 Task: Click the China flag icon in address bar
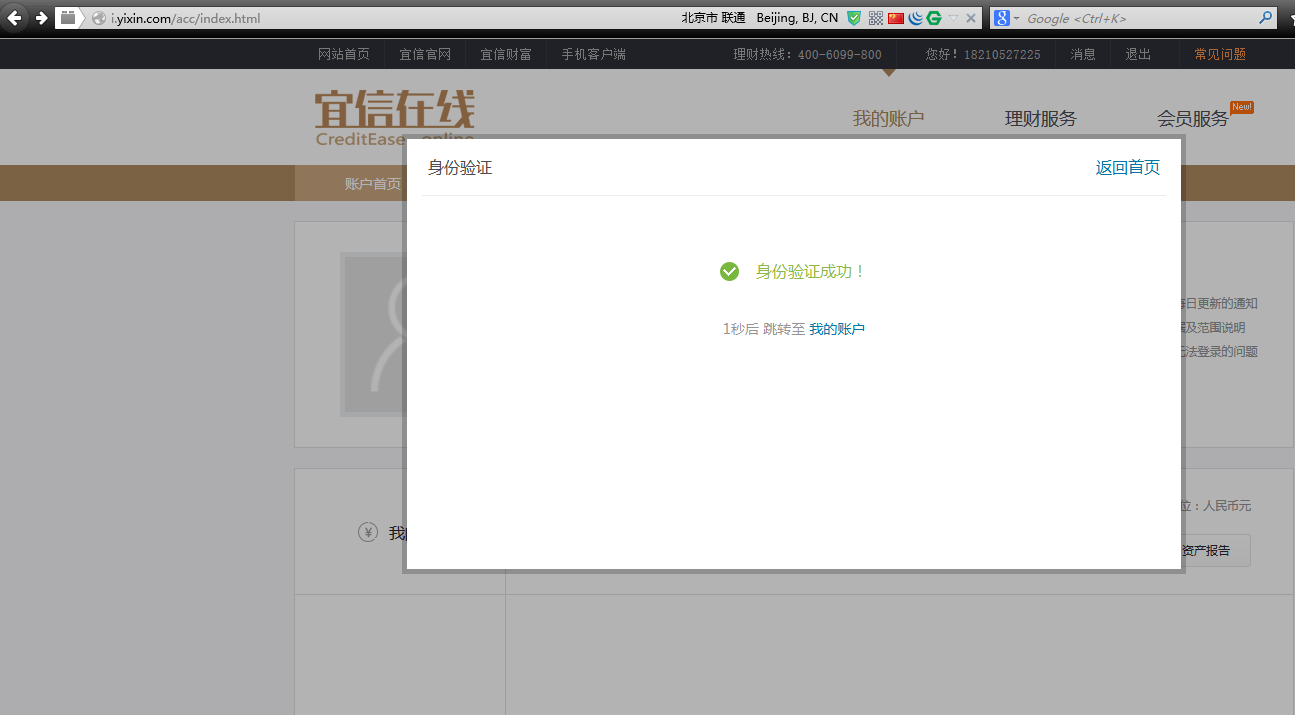tap(896, 18)
